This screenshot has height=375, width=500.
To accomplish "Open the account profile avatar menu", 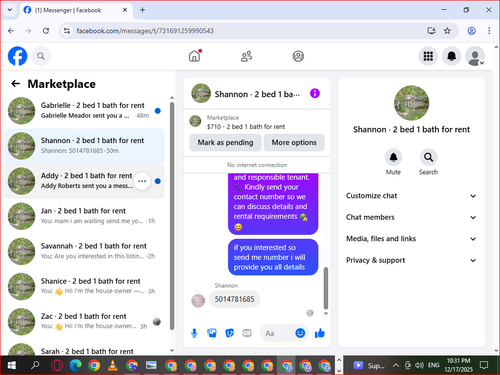I will (475, 56).
